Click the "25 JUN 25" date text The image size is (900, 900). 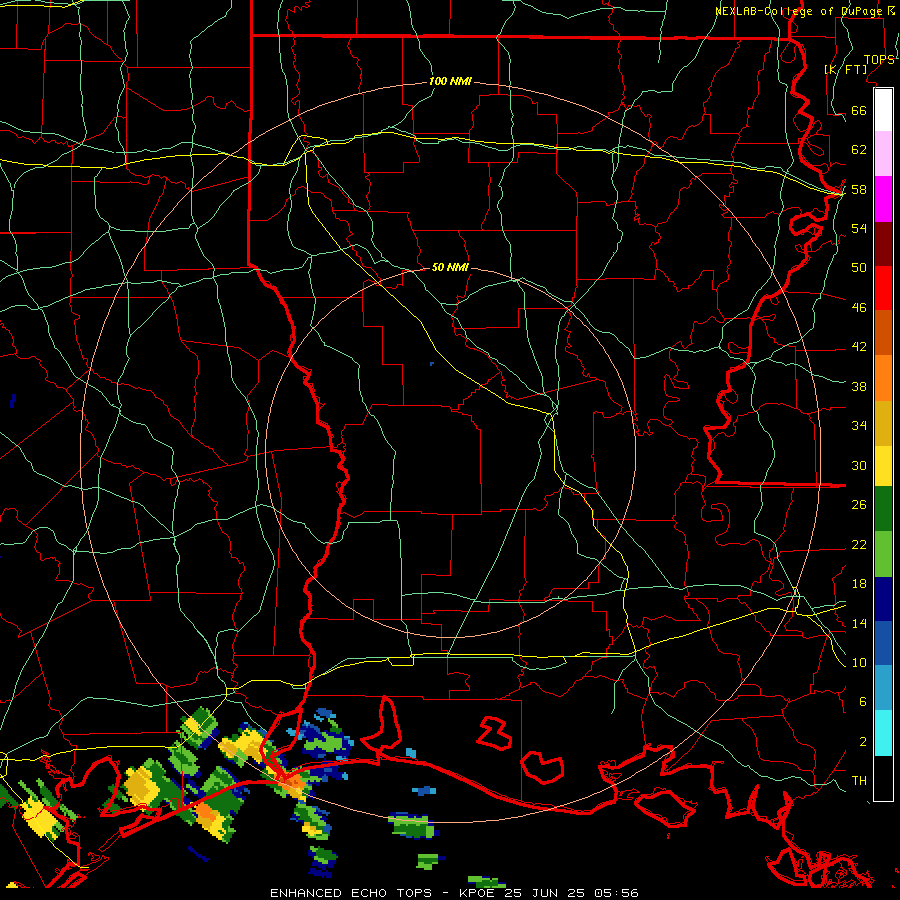[545, 893]
